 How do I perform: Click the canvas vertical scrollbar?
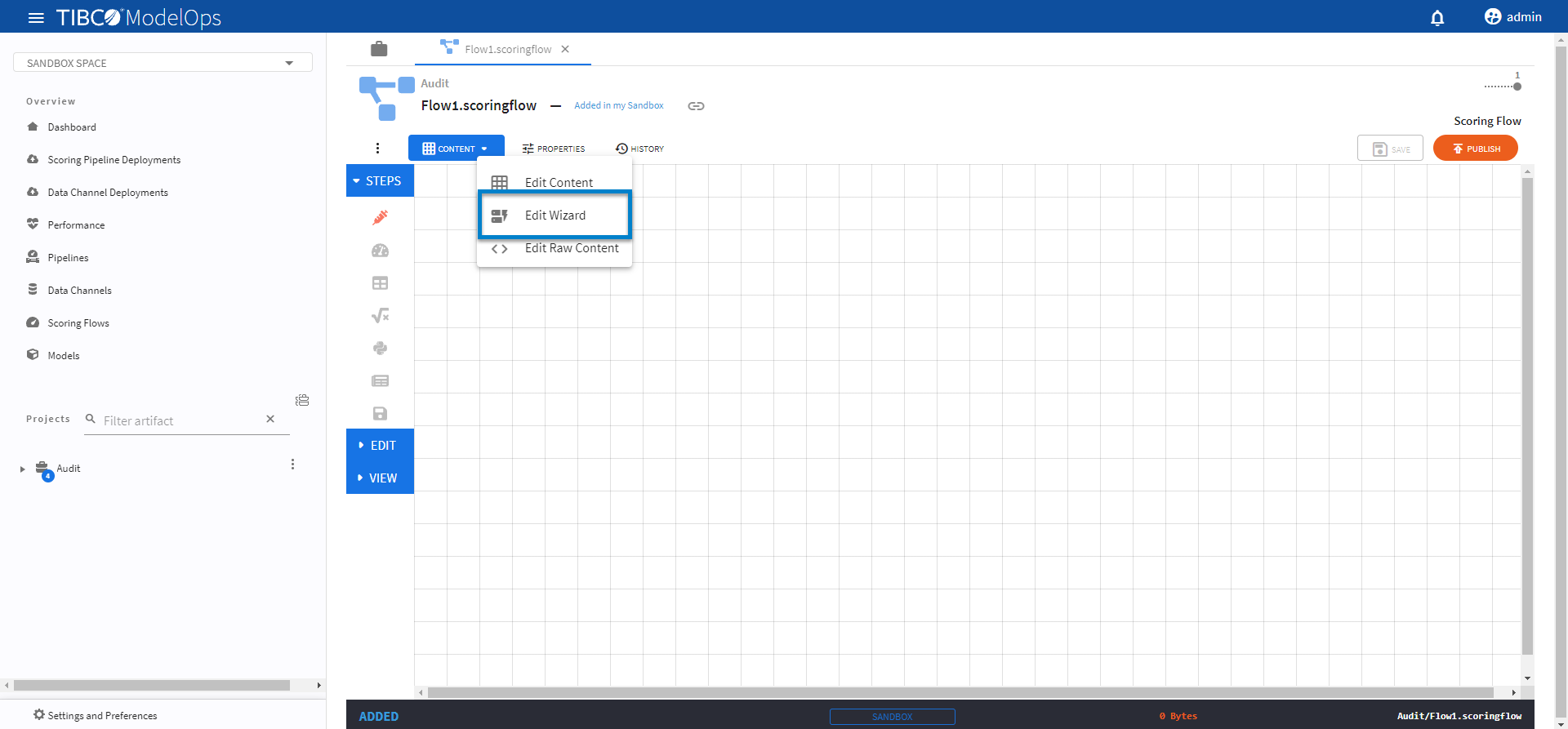pyautogui.click(x=1527, y=416)
